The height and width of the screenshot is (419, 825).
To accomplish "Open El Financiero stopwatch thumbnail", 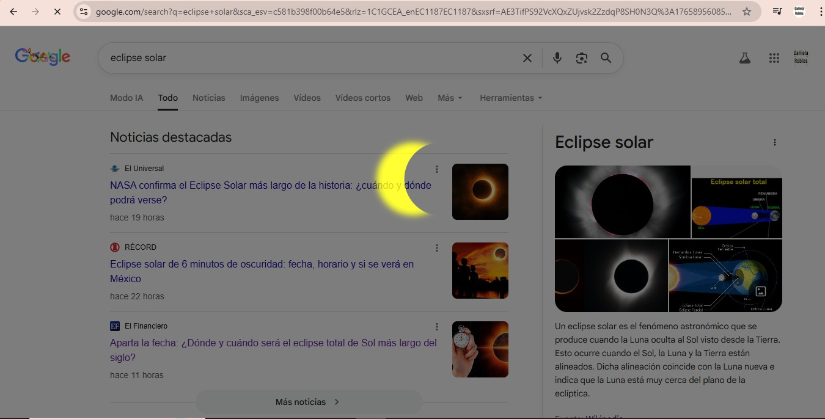I will point(480,350).
